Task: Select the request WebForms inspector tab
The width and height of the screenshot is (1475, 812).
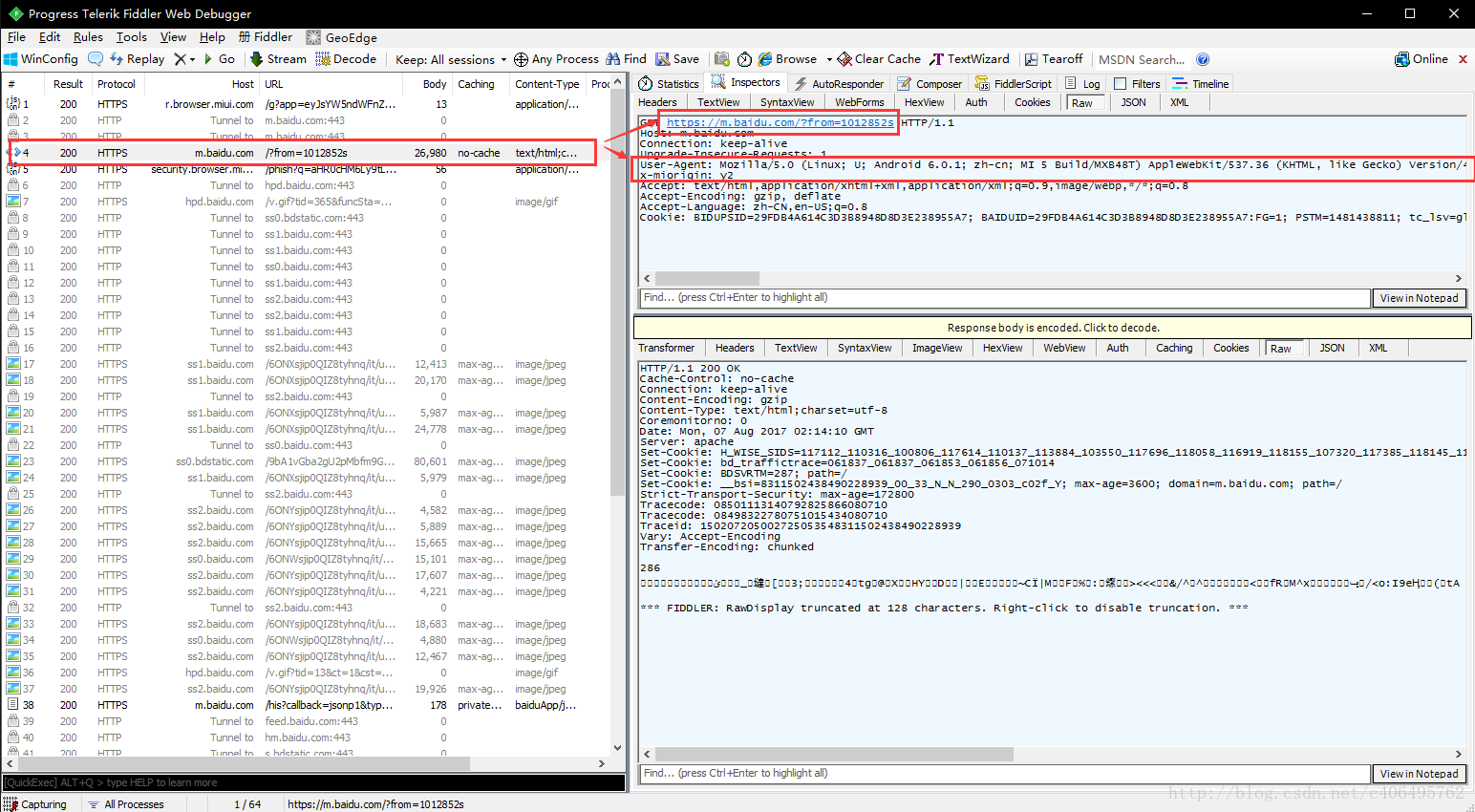Action: click(x=860, y=102)
